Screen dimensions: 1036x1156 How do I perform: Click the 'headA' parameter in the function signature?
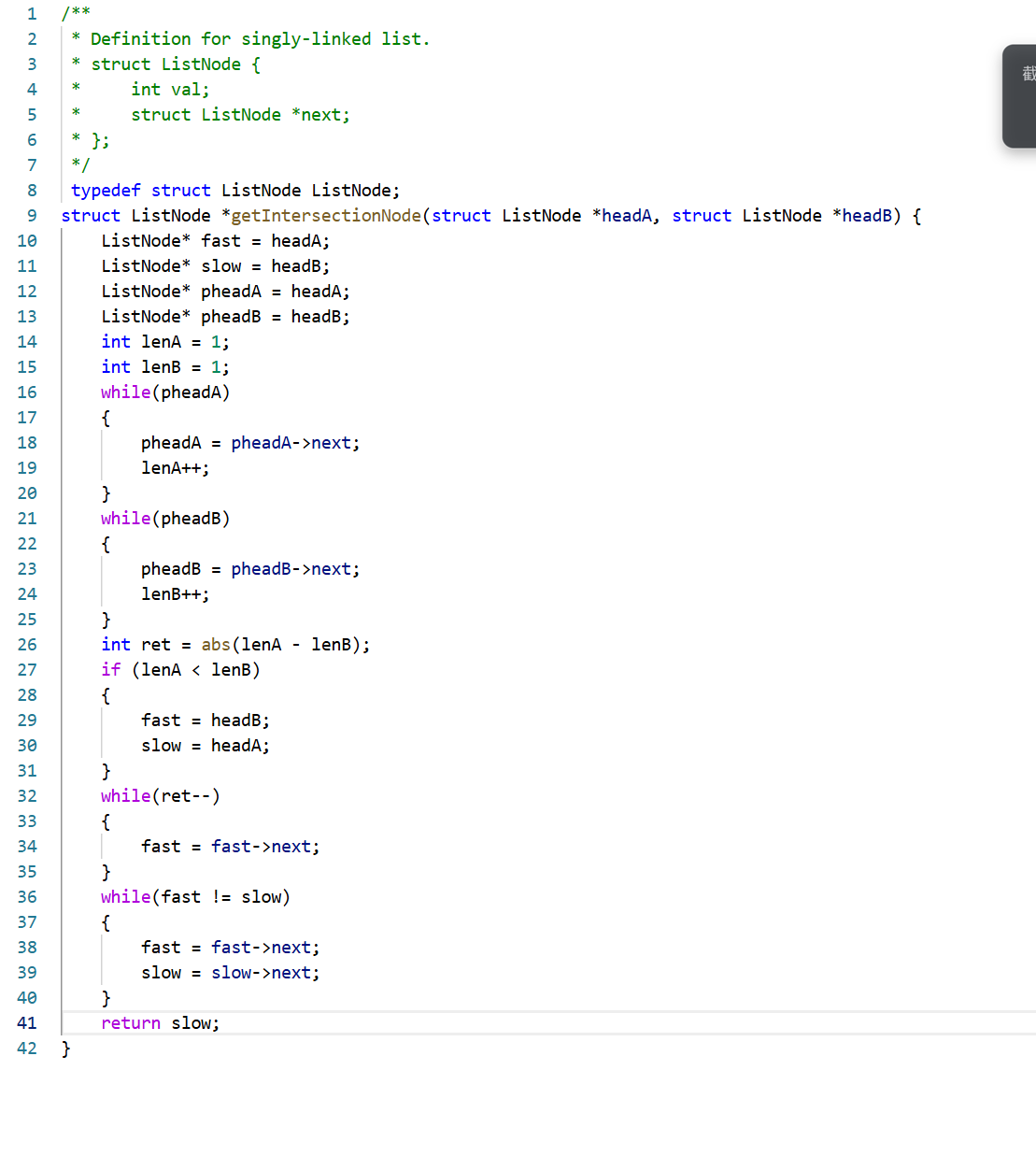[x=627, y=216]
